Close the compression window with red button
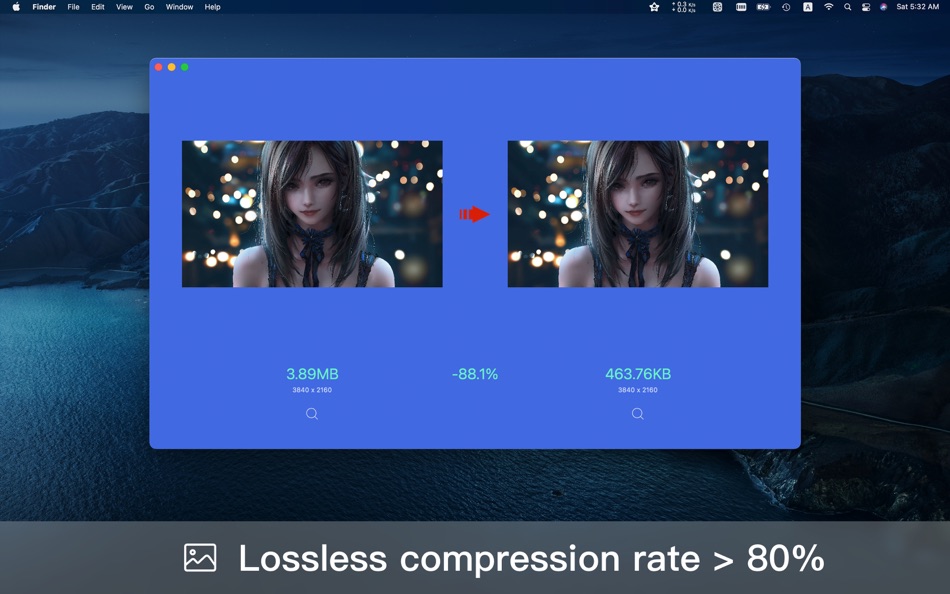The height and width of the screenshot is (594, 950). (159, 67)
